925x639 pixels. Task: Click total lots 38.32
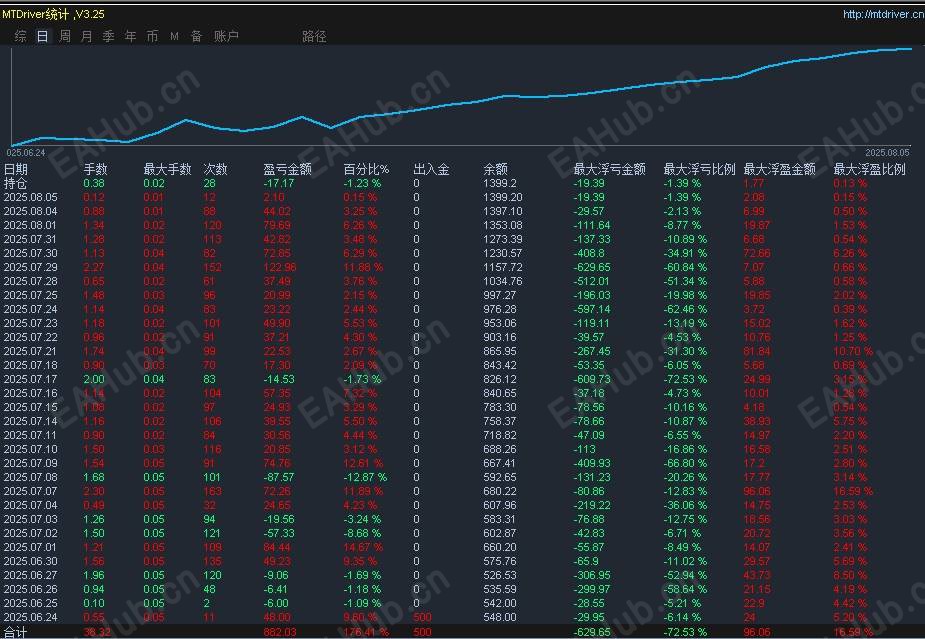point(96,633)
